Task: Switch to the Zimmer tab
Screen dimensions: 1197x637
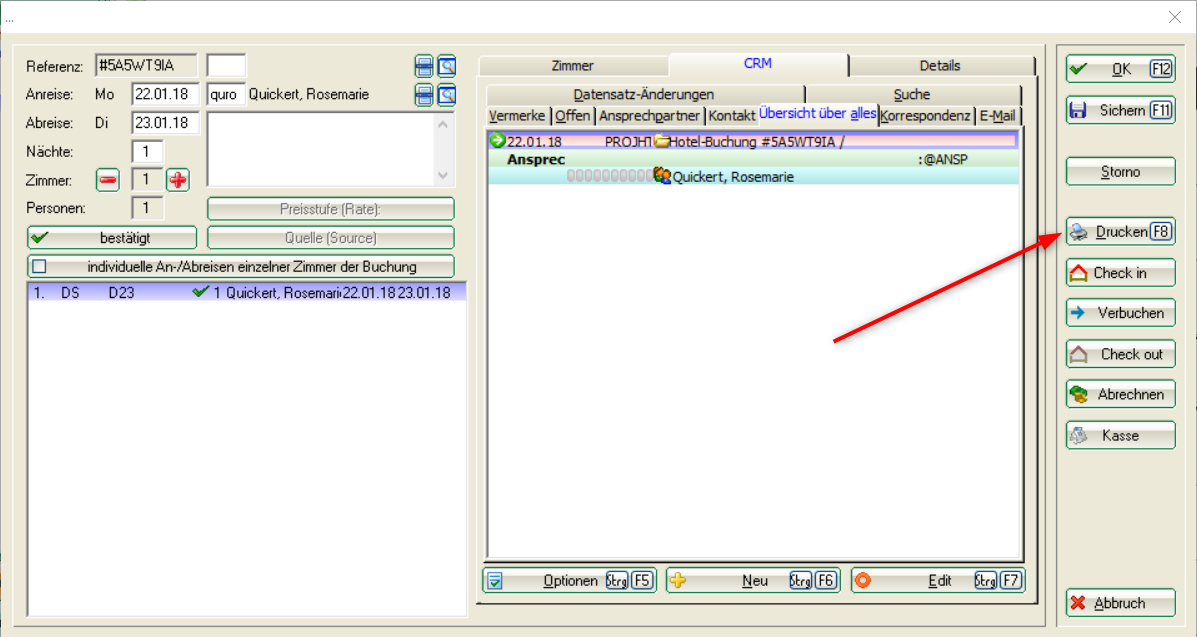Action: click(572, 66)
